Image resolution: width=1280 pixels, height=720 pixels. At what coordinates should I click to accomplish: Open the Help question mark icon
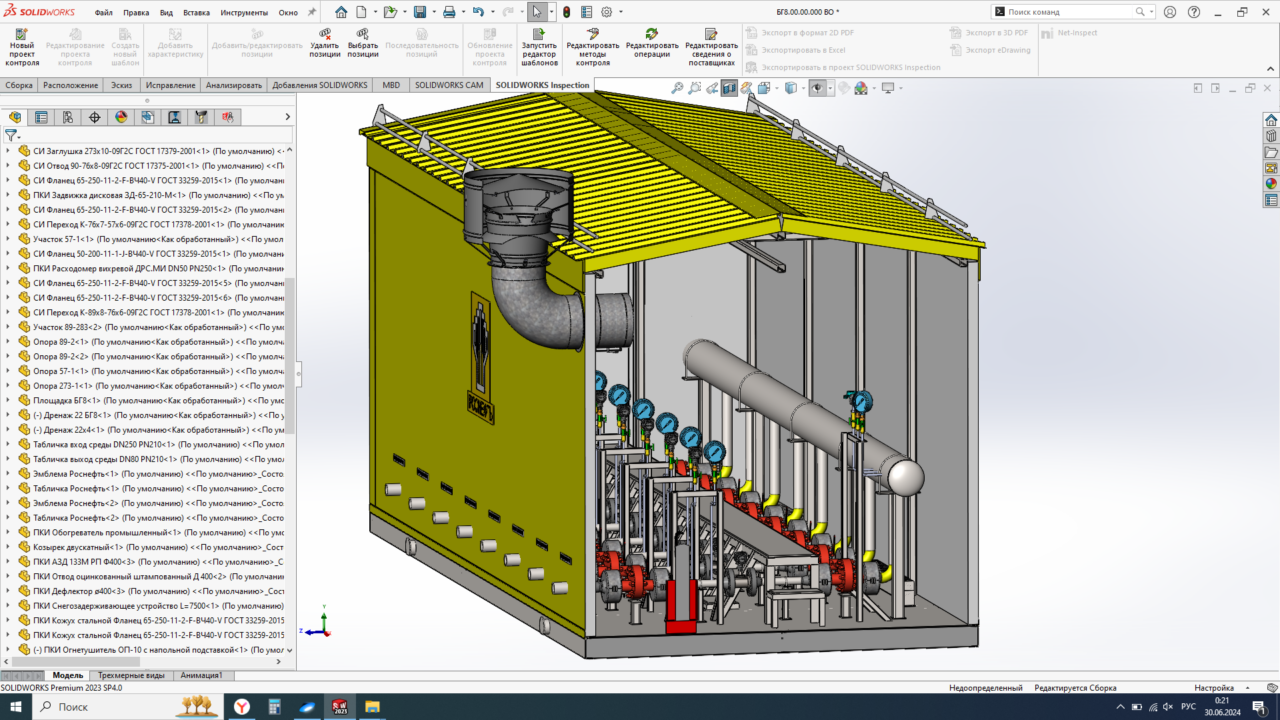click(1193, 13)
